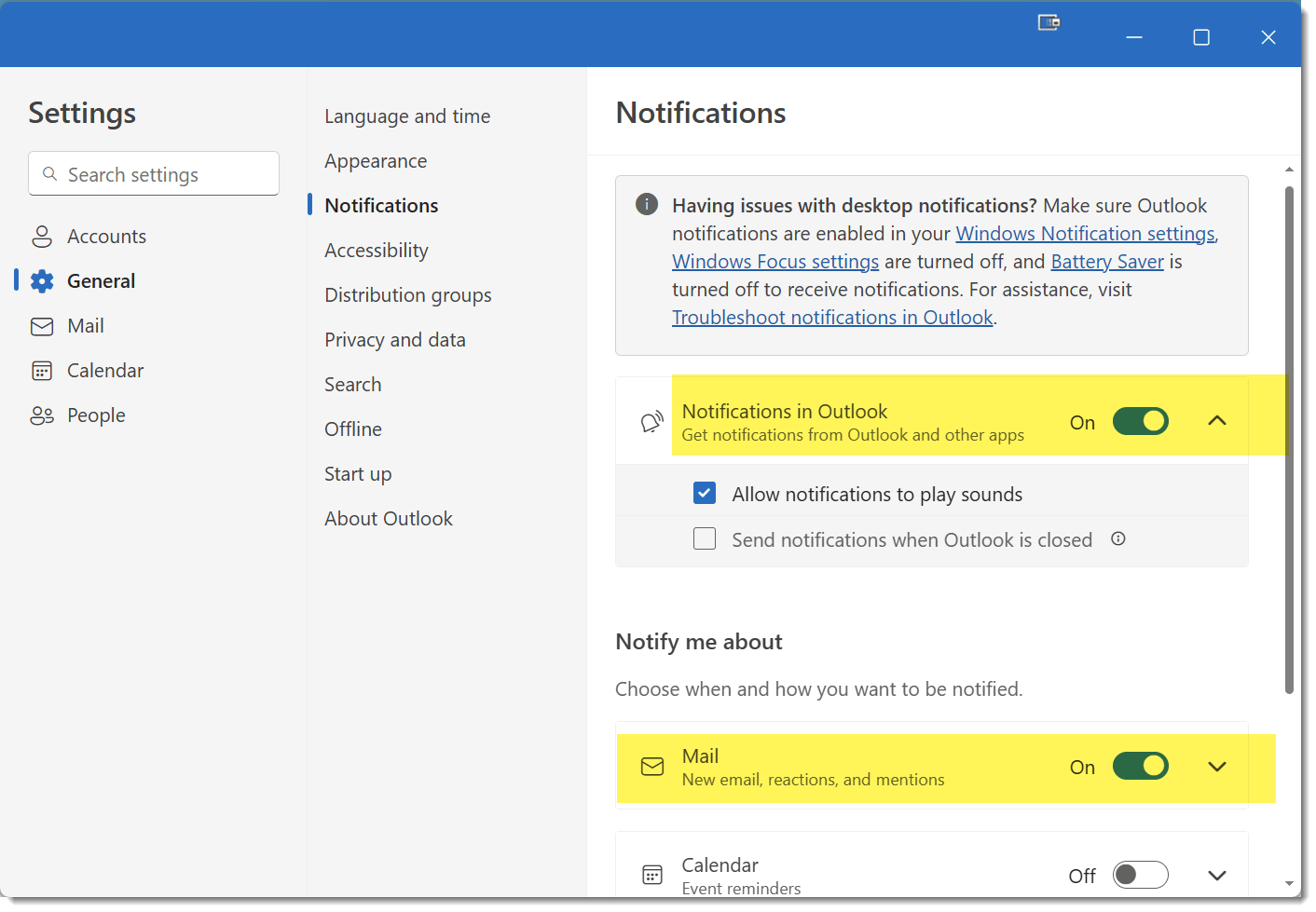Click the People icon in sidebar

tap(42, 415)
